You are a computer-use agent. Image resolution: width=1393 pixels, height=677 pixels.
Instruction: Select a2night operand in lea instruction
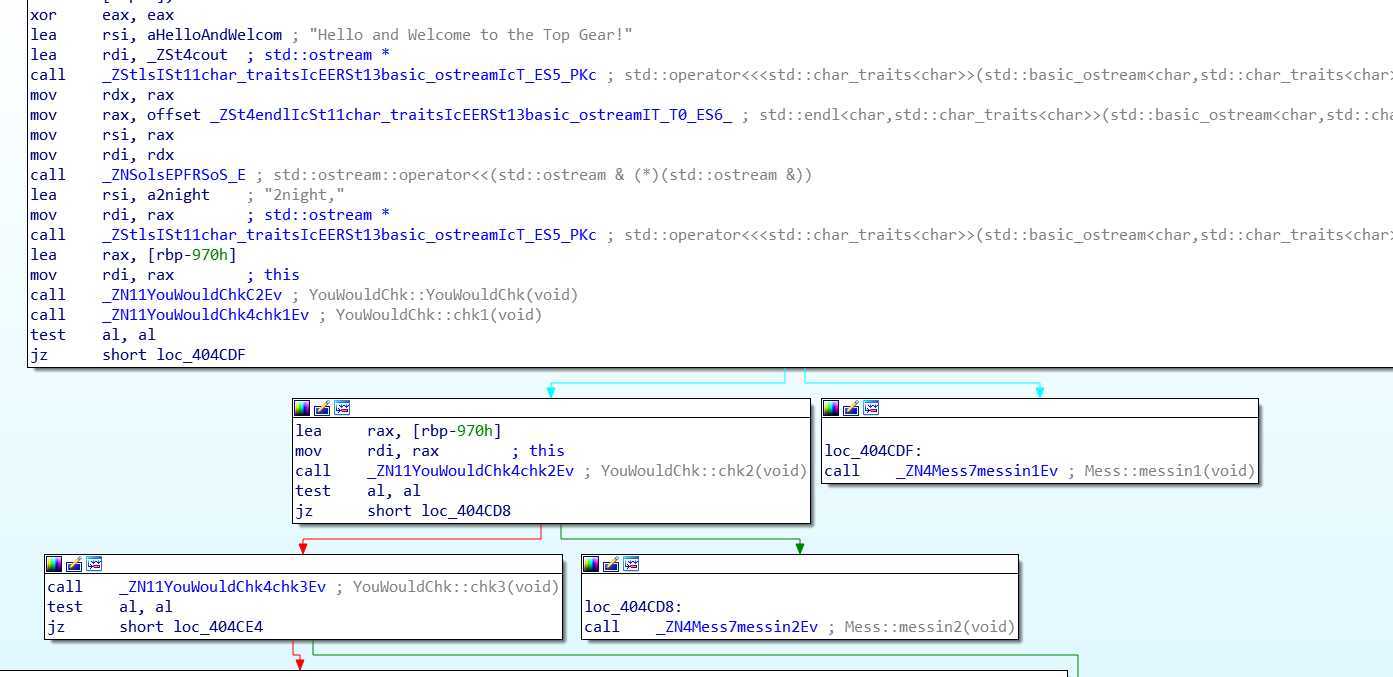[178, 195]
